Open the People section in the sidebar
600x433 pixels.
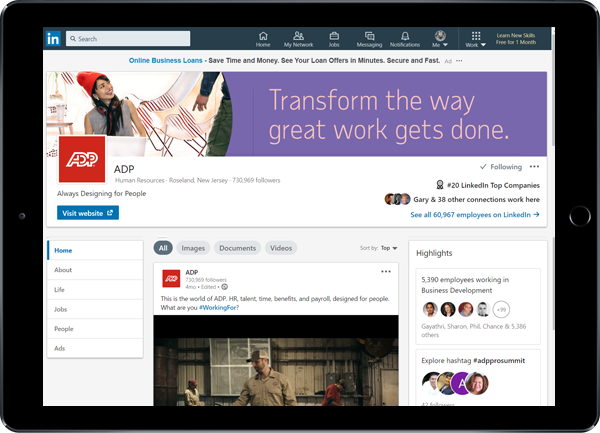(x=95, y=329)
